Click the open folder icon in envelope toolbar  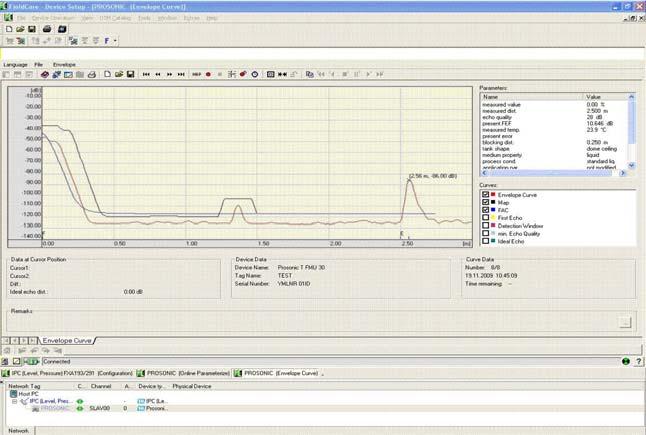[x=119, y=74]
